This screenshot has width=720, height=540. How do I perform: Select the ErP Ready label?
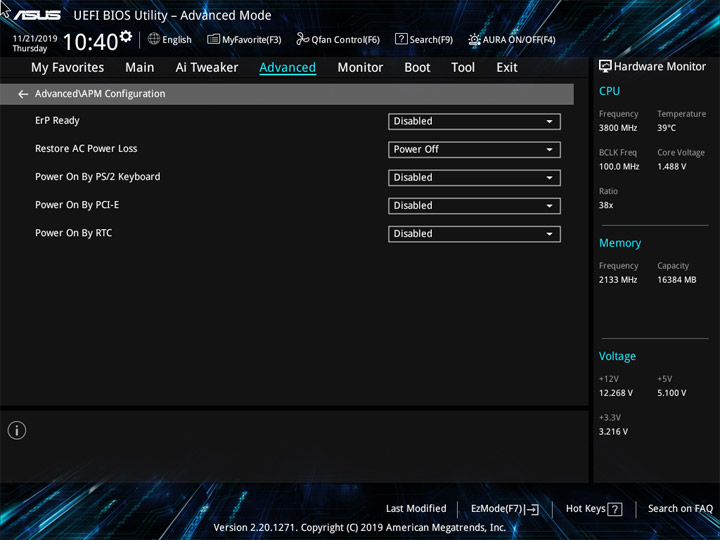(57, 121)
